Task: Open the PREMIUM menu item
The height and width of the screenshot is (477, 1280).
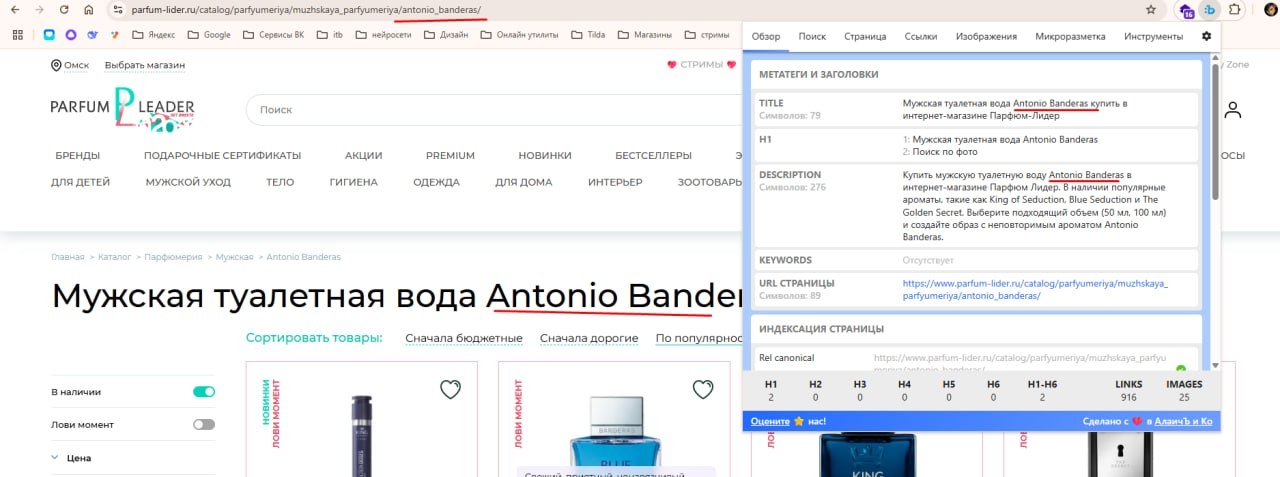Action: click(450, 155)
